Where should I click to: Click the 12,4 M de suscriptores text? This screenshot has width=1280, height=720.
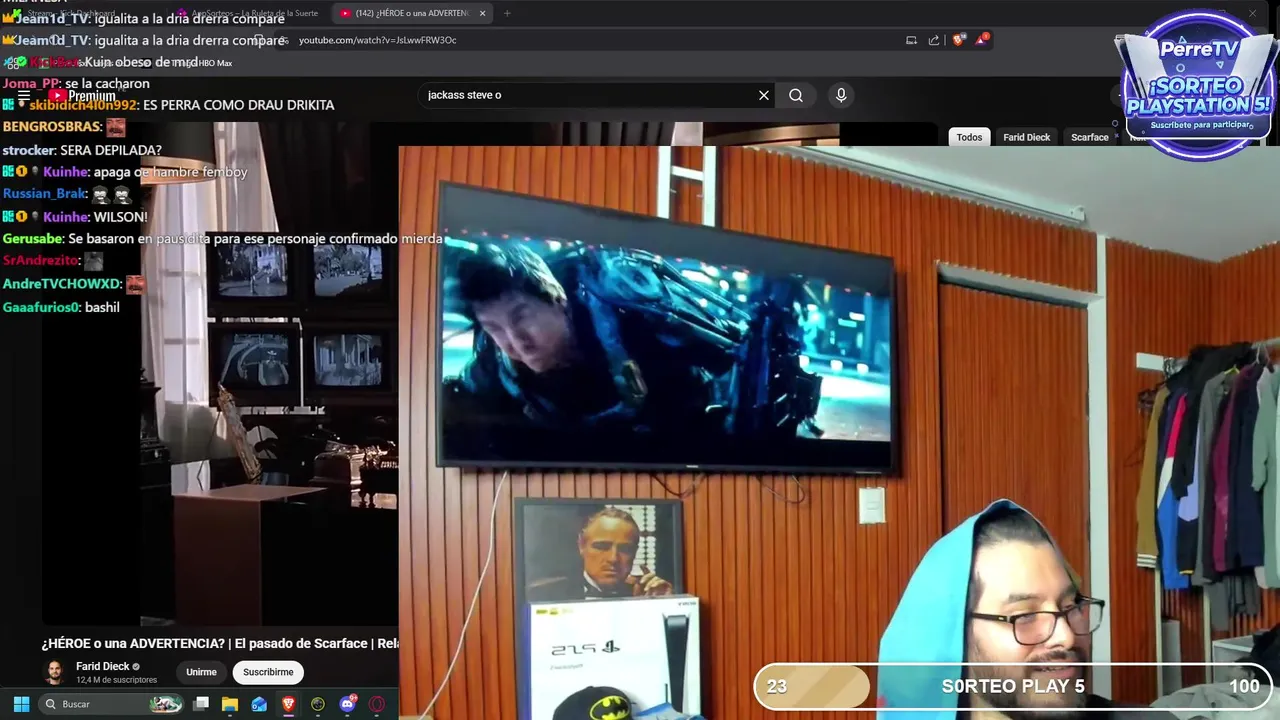click(x=116, y=680)
